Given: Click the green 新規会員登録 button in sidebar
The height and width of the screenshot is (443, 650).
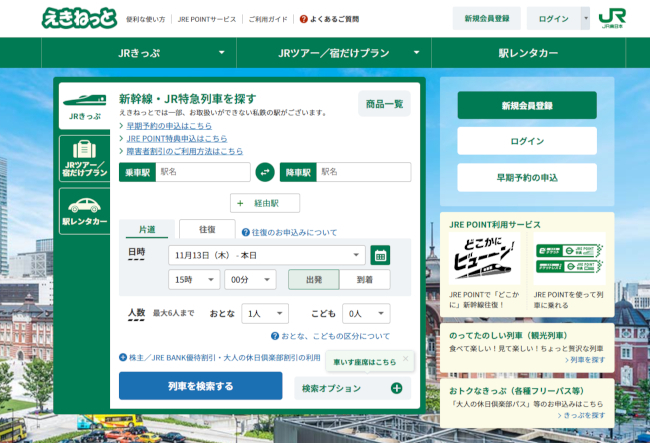Looking at the screenshot, I should click(526, 105).
